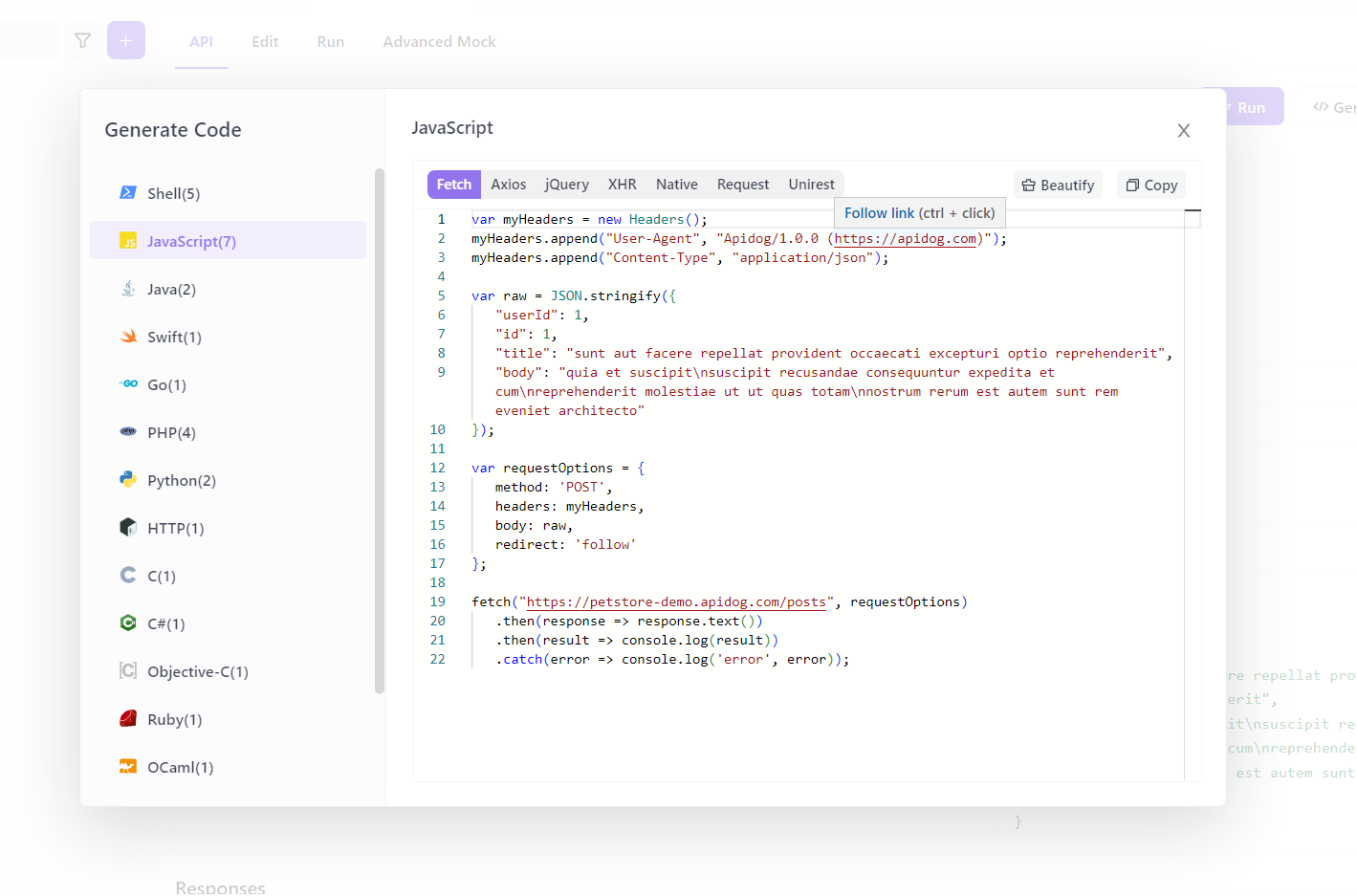
Task: Select OCaml(1) language entry
Action: (228, 767)
